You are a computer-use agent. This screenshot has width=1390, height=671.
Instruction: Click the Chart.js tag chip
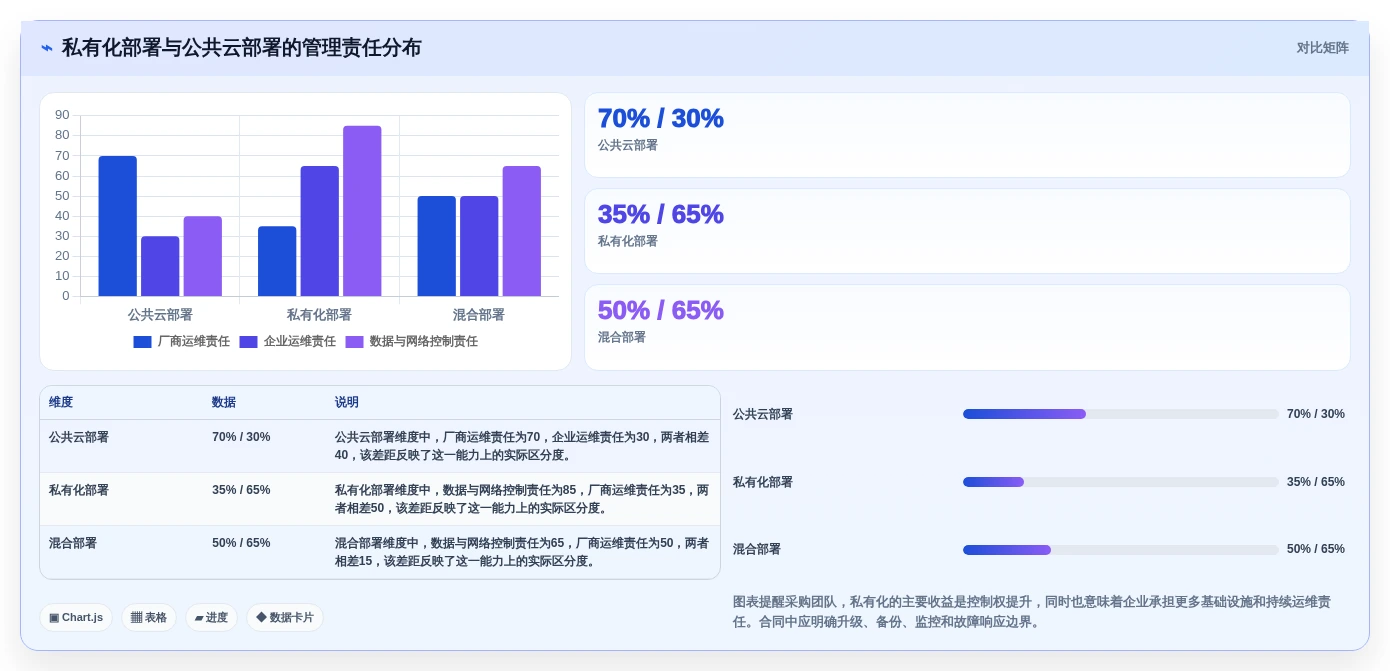click(x=76, y=618)
